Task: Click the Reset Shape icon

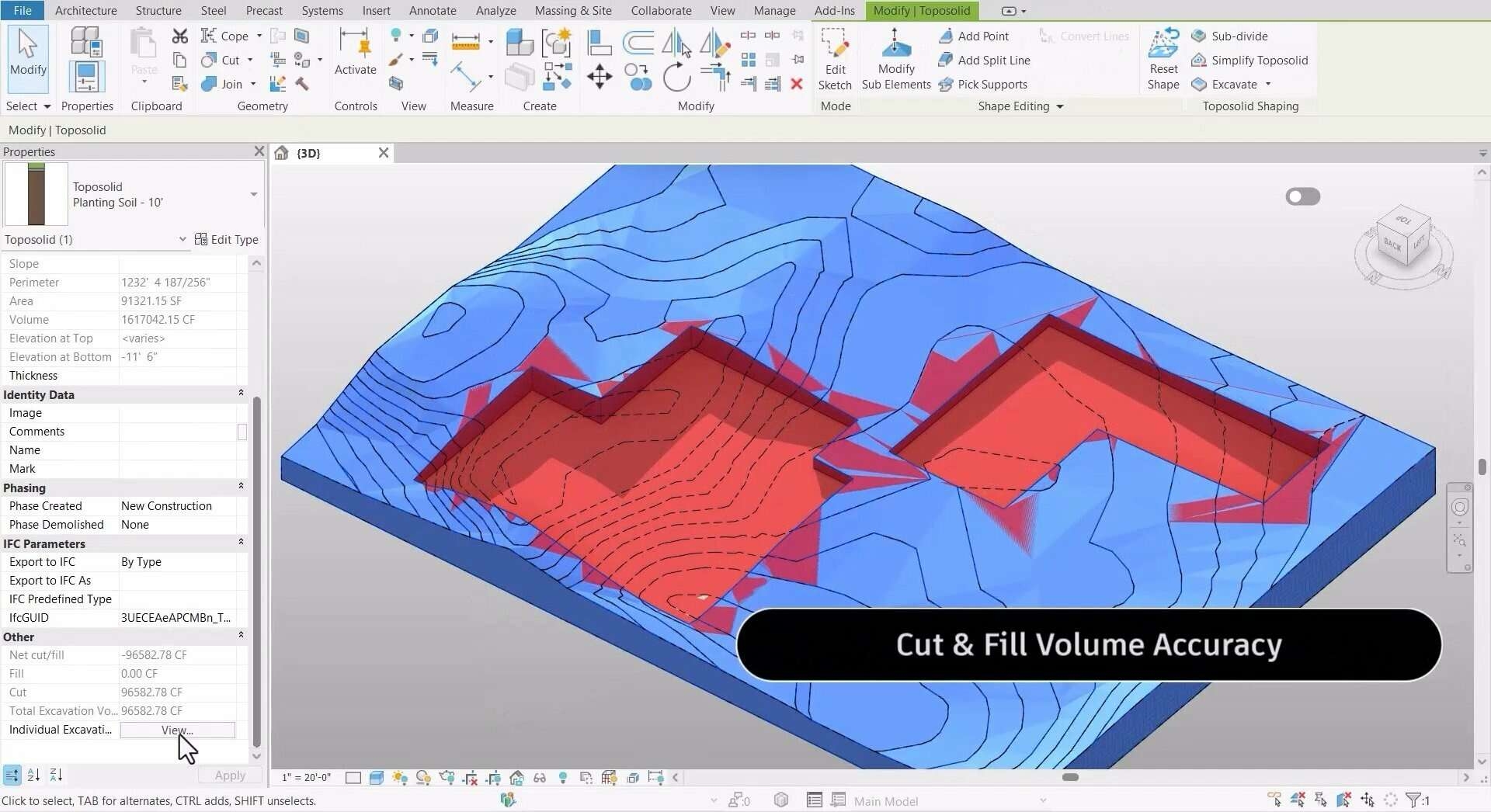Action: tap(1163, 58)
